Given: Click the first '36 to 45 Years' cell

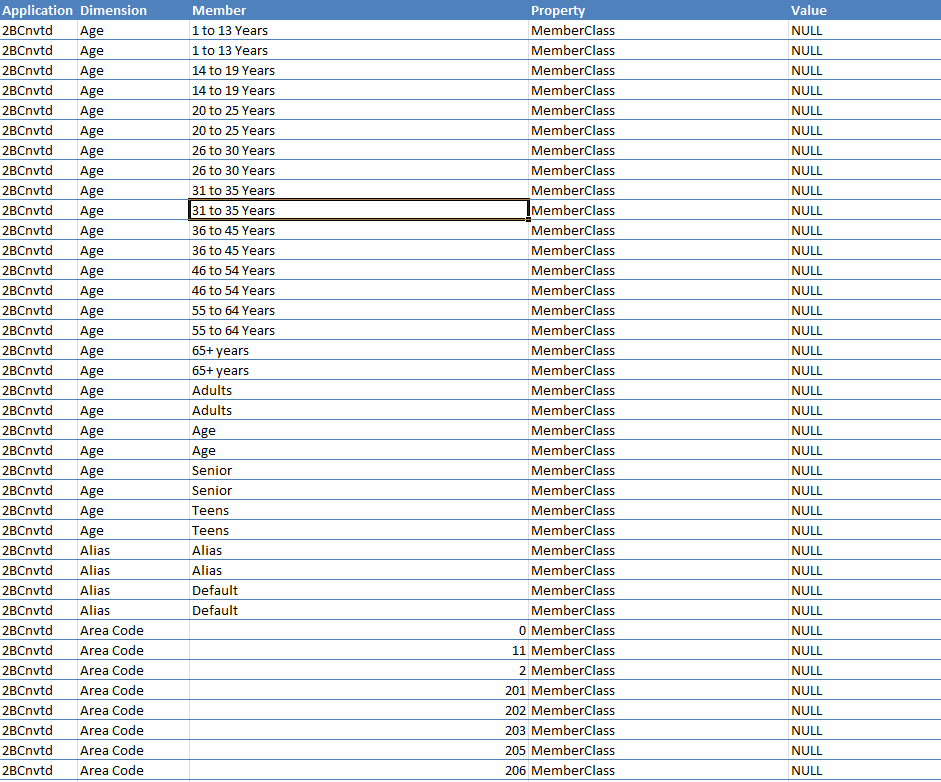Looking at the screenshot, I should pos(359,230).
